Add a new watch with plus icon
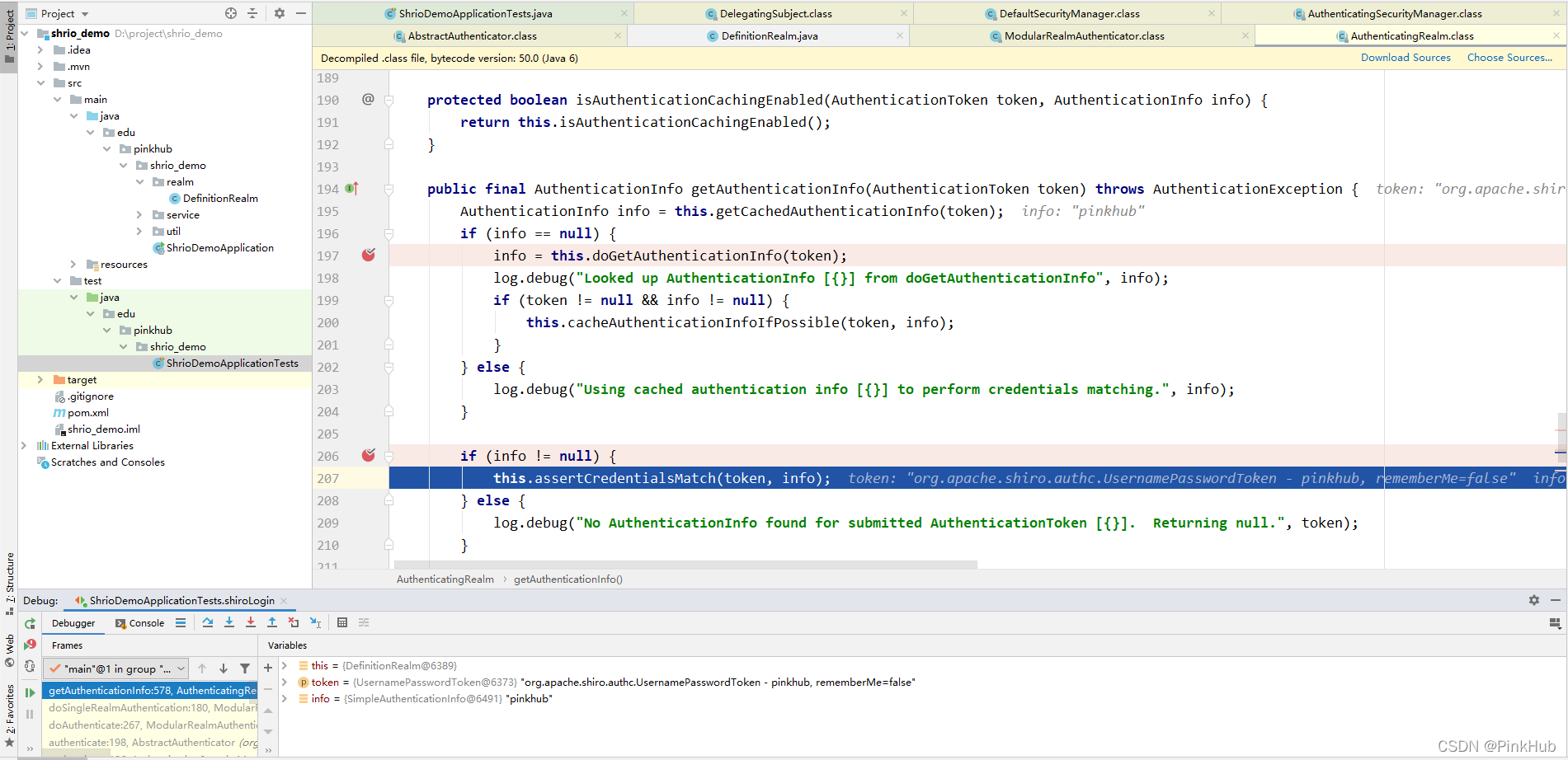The width and height of the screenshot is (1568, 760). (268, 668)
